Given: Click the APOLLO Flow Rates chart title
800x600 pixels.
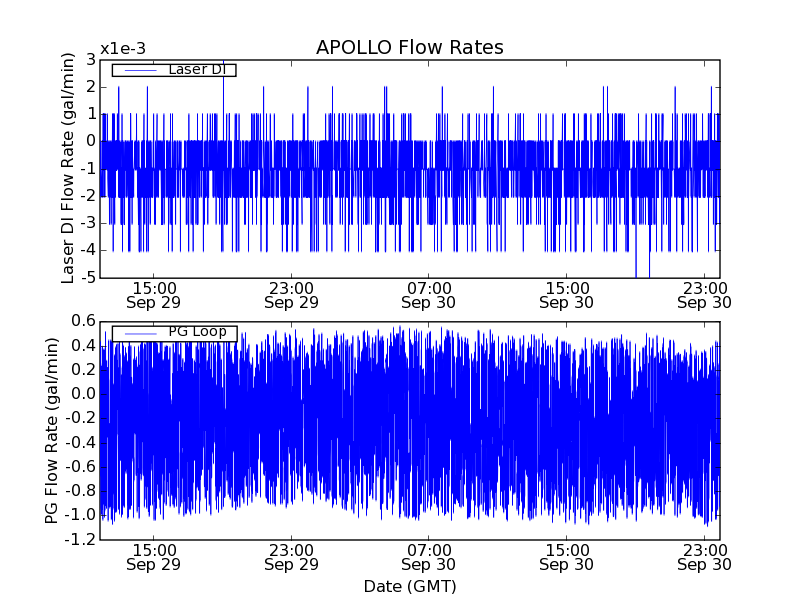Looking at the screenshot, I should [409, 47].
